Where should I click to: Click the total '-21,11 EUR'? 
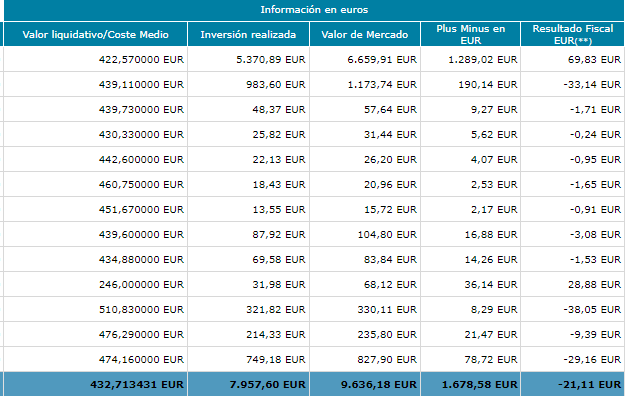tap(572, 385)
